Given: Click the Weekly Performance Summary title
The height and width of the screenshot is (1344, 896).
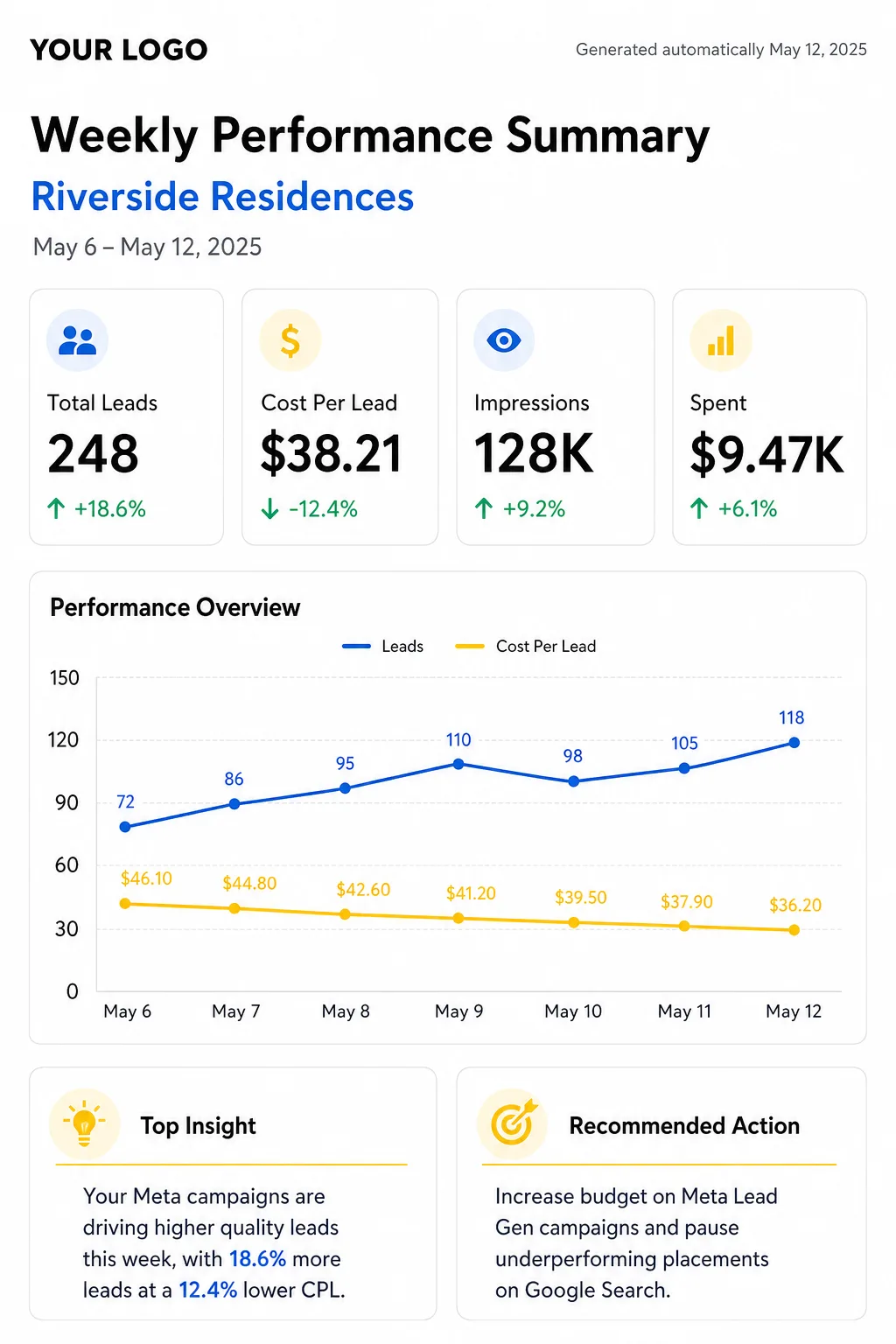Looking at the screenshot, I should tap(370, 136).
